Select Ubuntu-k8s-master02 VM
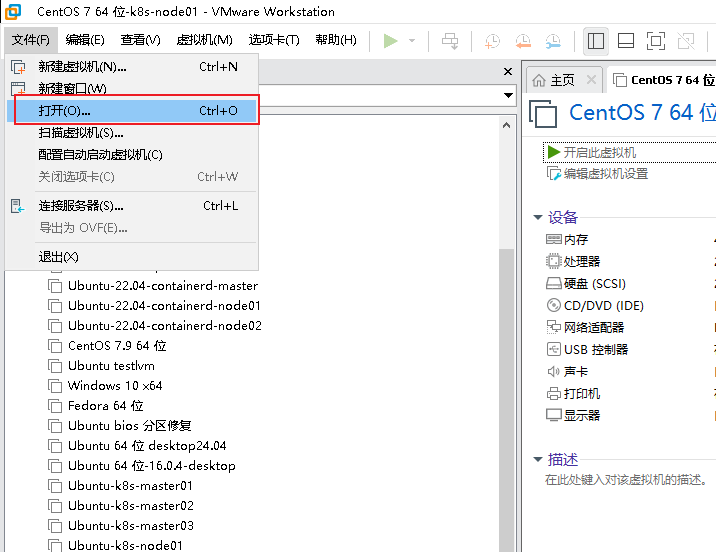The width and height of the screenshot is (716, 552). (121, 506)
